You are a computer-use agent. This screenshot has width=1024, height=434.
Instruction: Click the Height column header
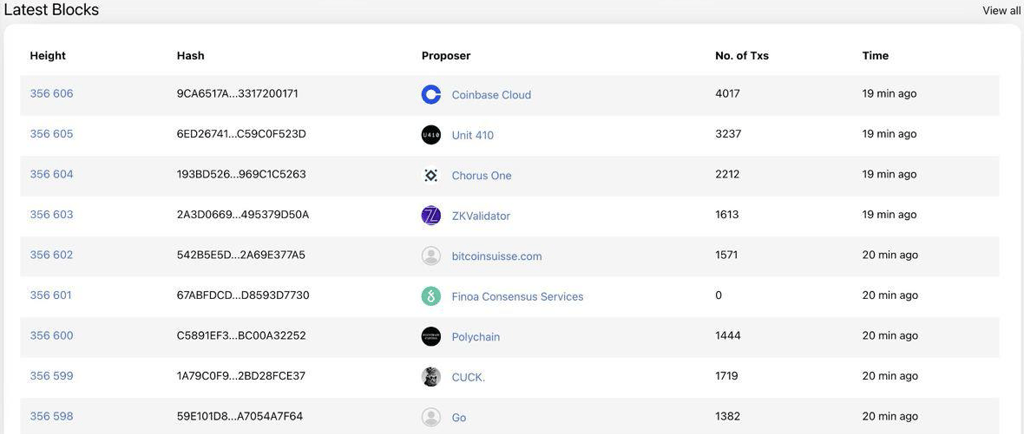[x=48, y=56]
